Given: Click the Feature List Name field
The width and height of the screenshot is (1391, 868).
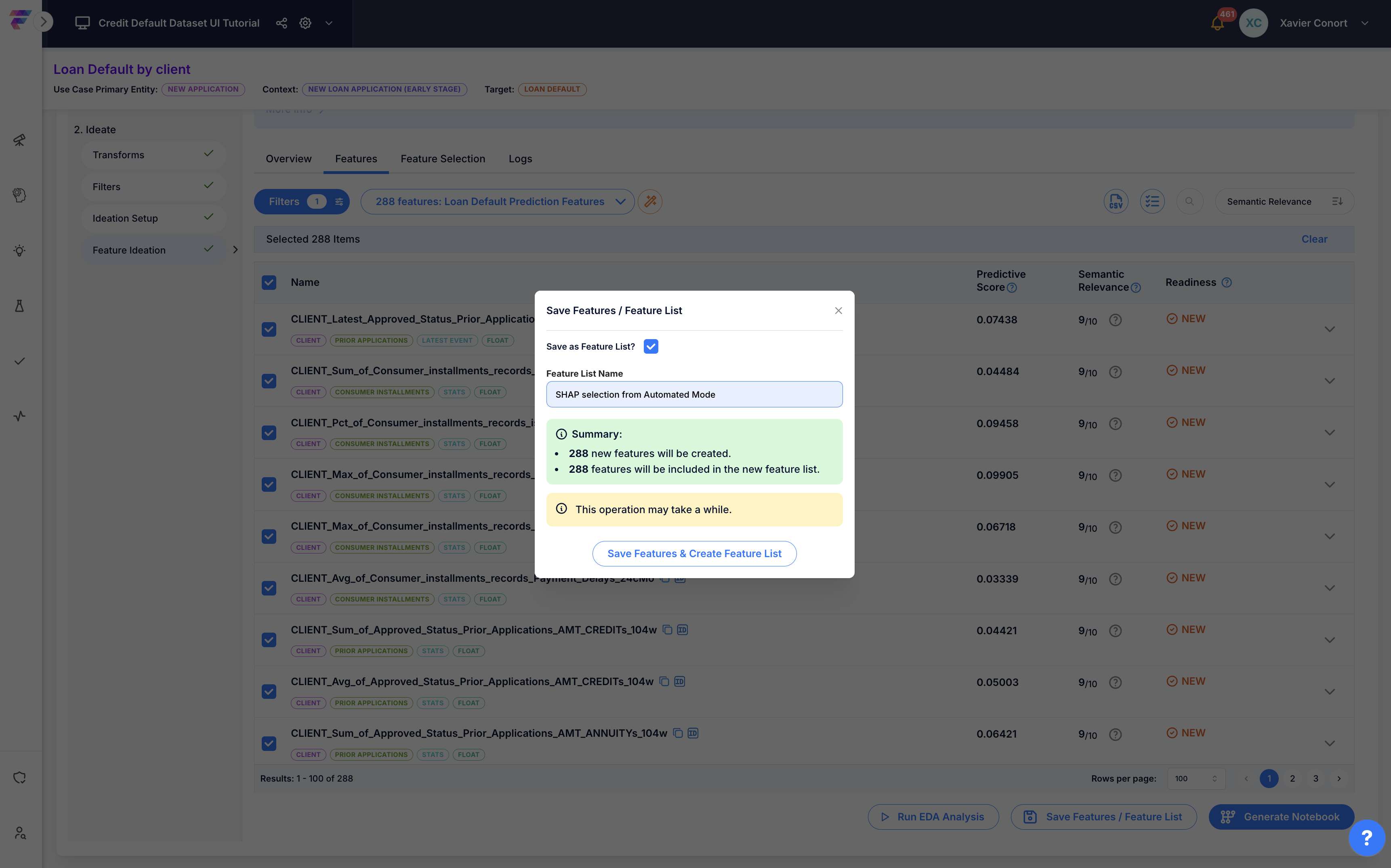Looking at the screenshot, I should pyautogui.click(x=694, y=394).
